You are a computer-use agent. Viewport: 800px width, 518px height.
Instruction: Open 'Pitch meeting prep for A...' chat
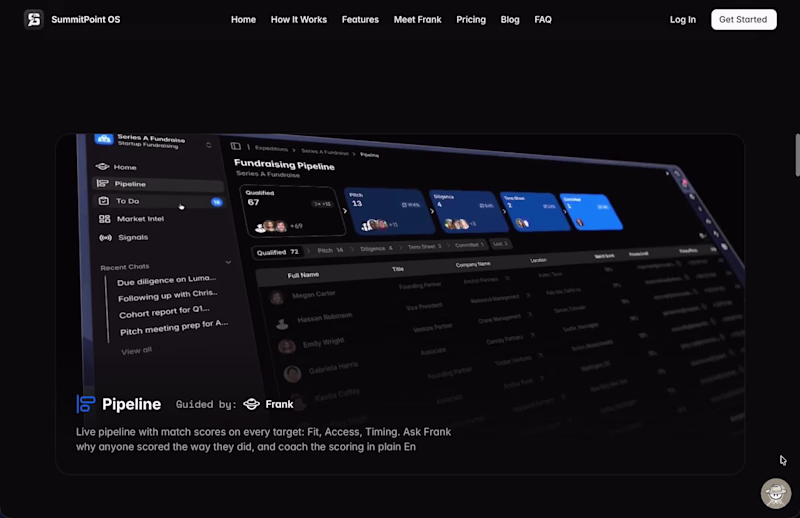[173, 328]
